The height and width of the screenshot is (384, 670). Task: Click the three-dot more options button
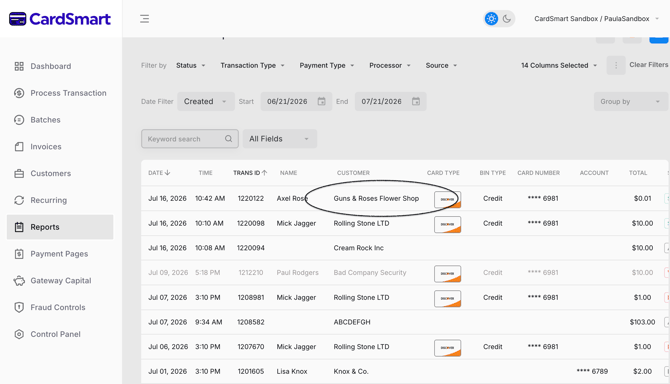pyautogui.click(x=616, y=65)
